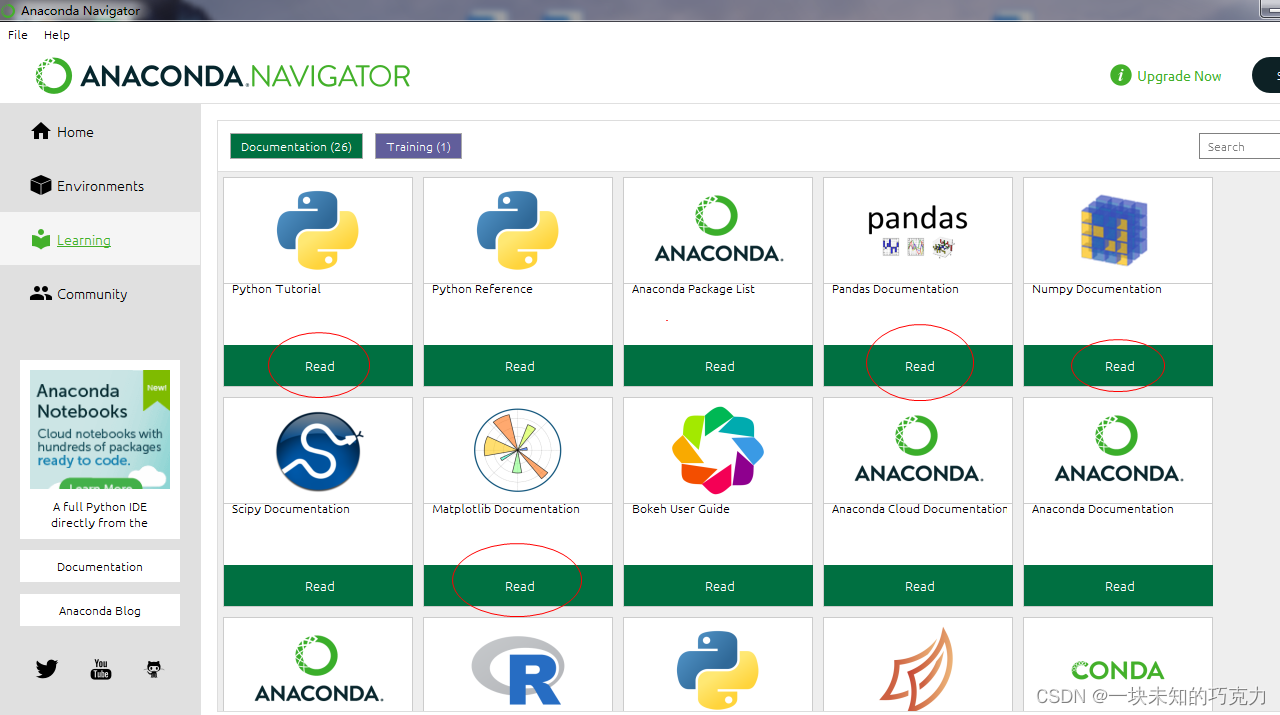Select the Documentation (26) filter tab
1280x715 pixels.
[x=296, y=146]
